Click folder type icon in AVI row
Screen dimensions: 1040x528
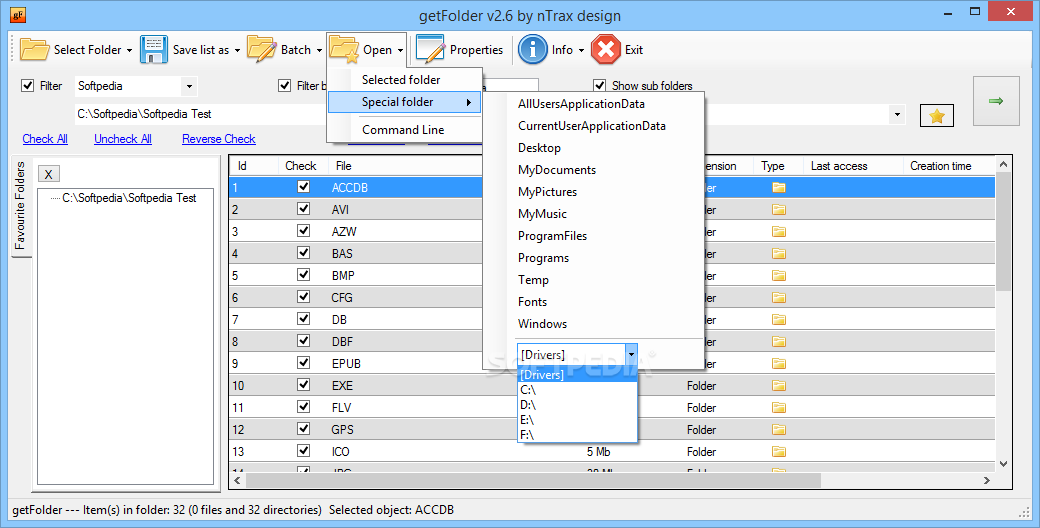(779, 210)
